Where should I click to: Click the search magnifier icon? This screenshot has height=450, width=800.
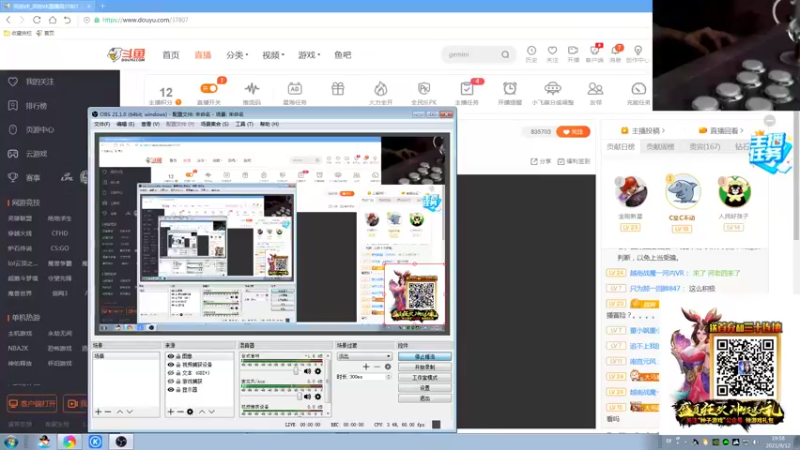point(505,55)
